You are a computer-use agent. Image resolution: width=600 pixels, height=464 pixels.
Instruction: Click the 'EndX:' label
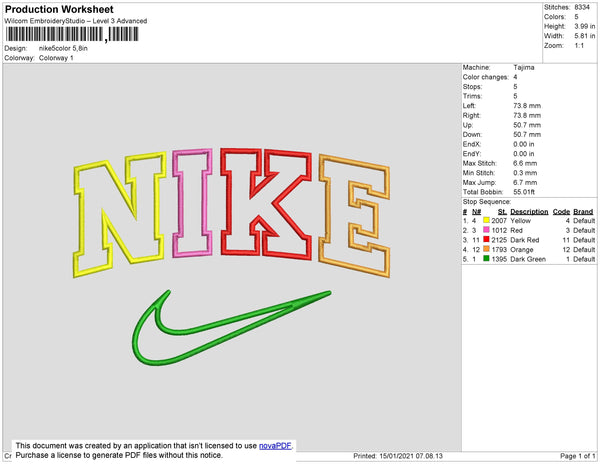[x=472, y=144]
